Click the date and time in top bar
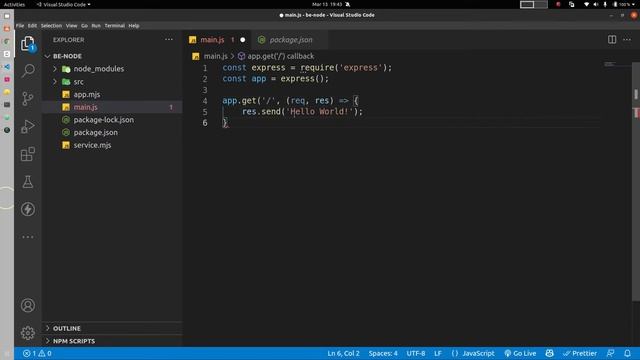This screenshot has height=360, width=640. (x=327, y=4)
